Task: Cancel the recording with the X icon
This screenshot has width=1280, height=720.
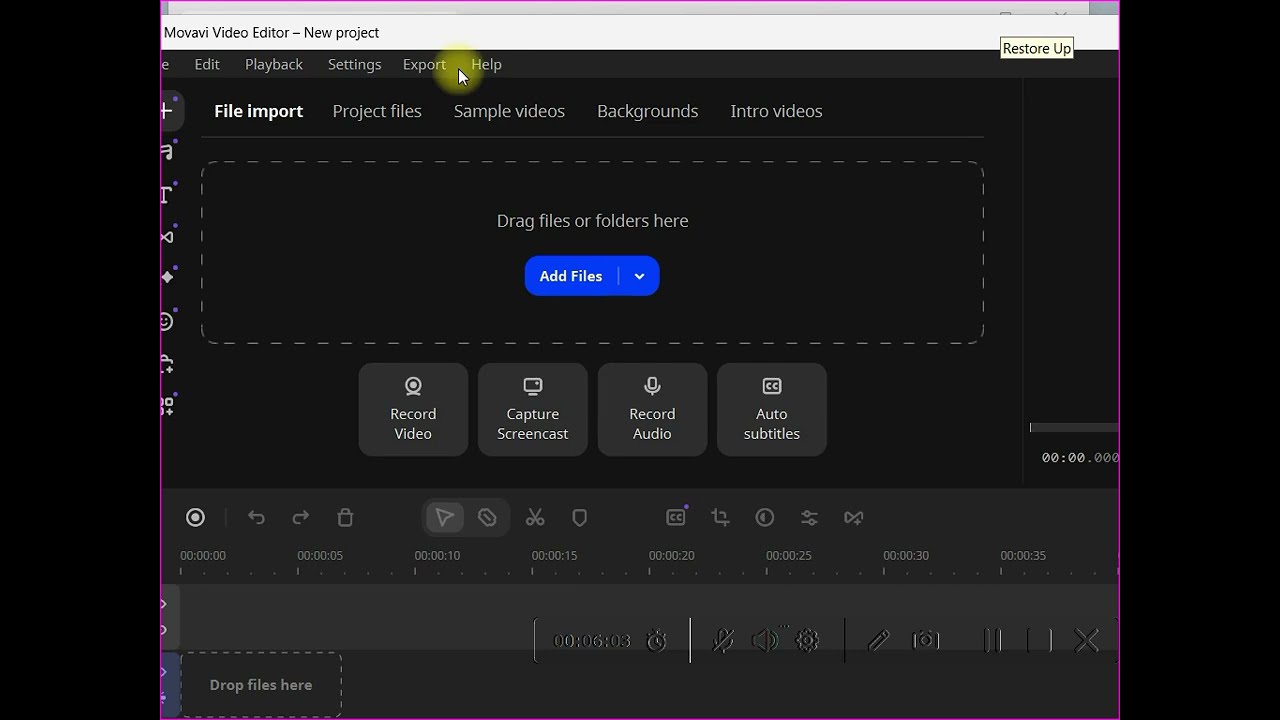Action: point(1087,641)
